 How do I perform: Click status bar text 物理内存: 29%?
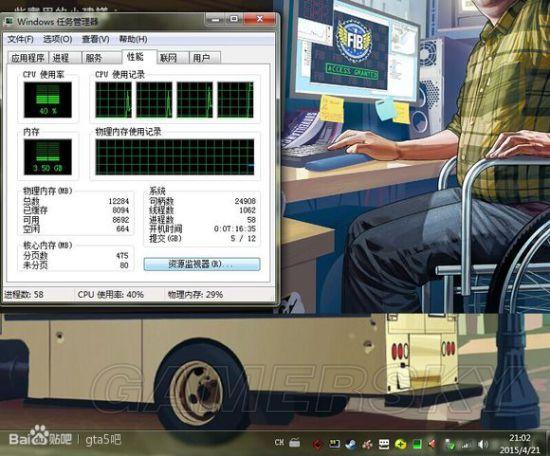click(x=195, y=295)
